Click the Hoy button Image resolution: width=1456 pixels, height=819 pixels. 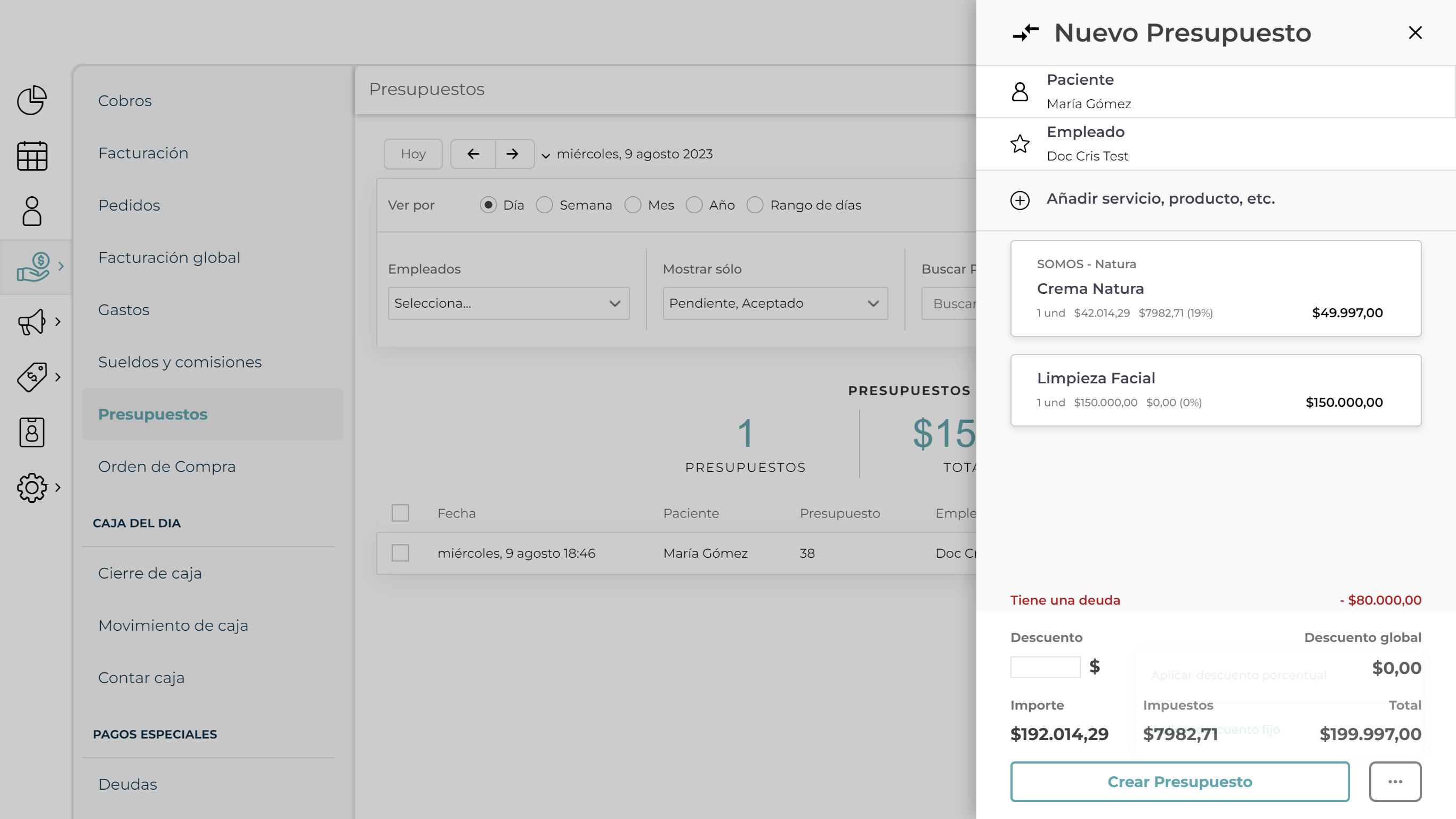click(413, 154)
